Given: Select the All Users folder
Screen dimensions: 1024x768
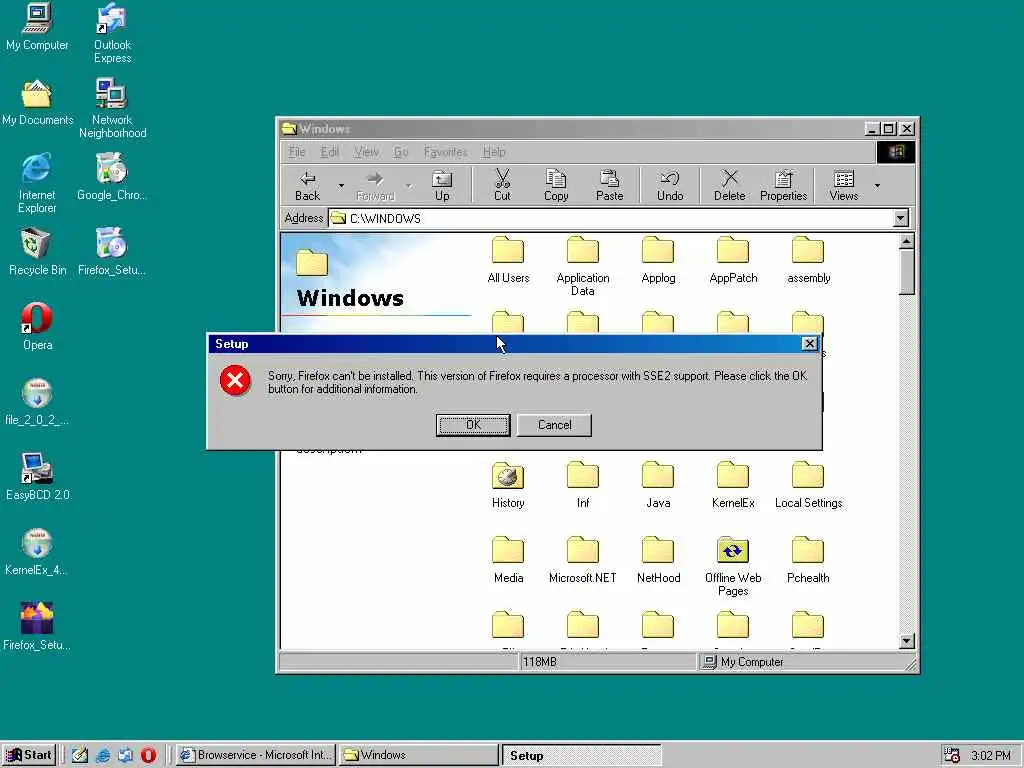Looking at the screenshot, I should pyautogui.click(x=508, y=260).
